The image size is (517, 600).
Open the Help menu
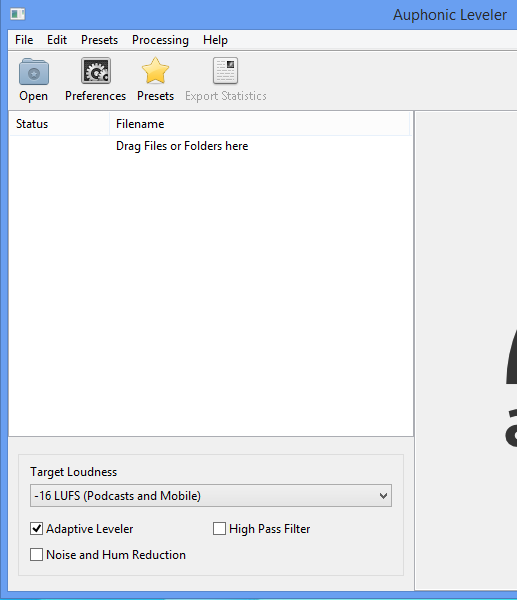point(215,40)
